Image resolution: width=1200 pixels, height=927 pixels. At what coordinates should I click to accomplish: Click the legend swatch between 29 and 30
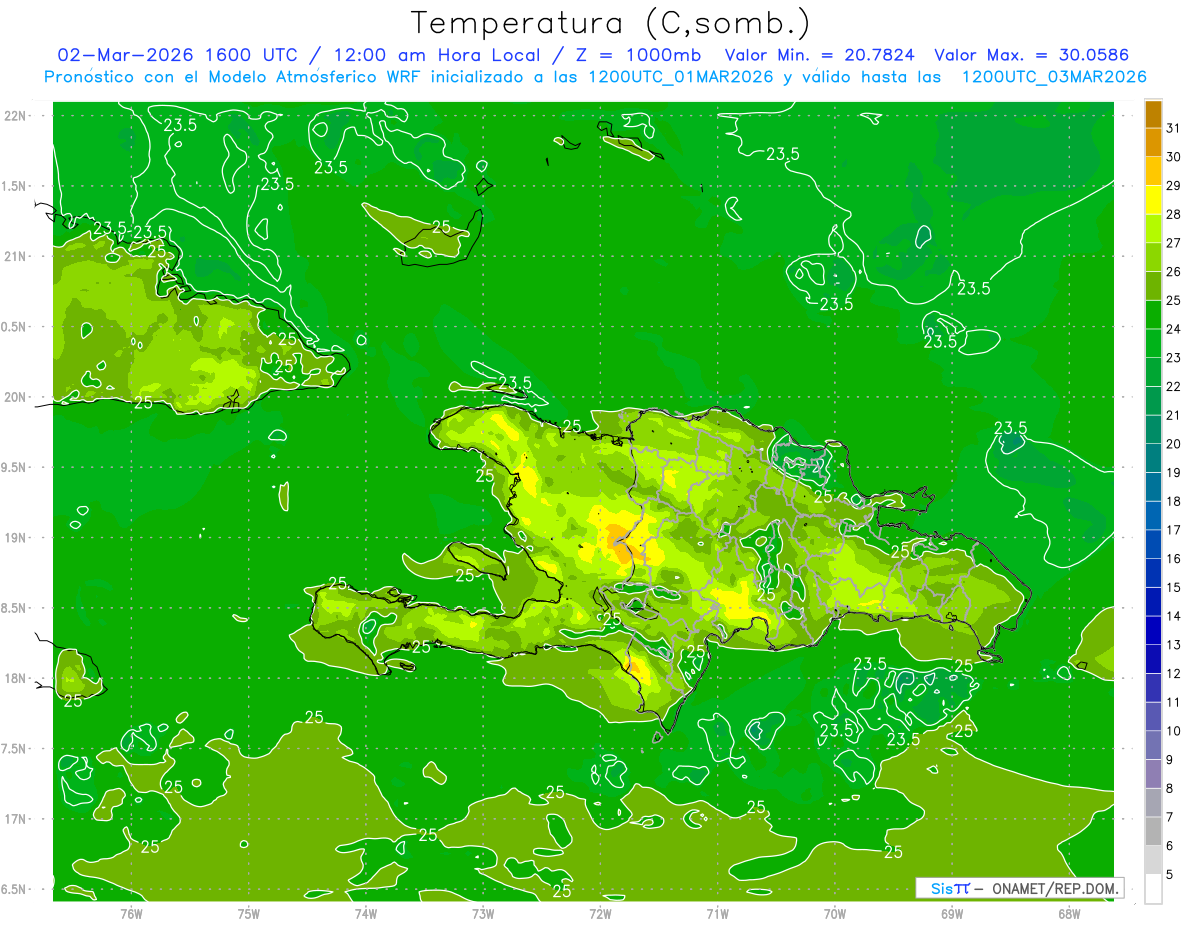point(1153,171)
